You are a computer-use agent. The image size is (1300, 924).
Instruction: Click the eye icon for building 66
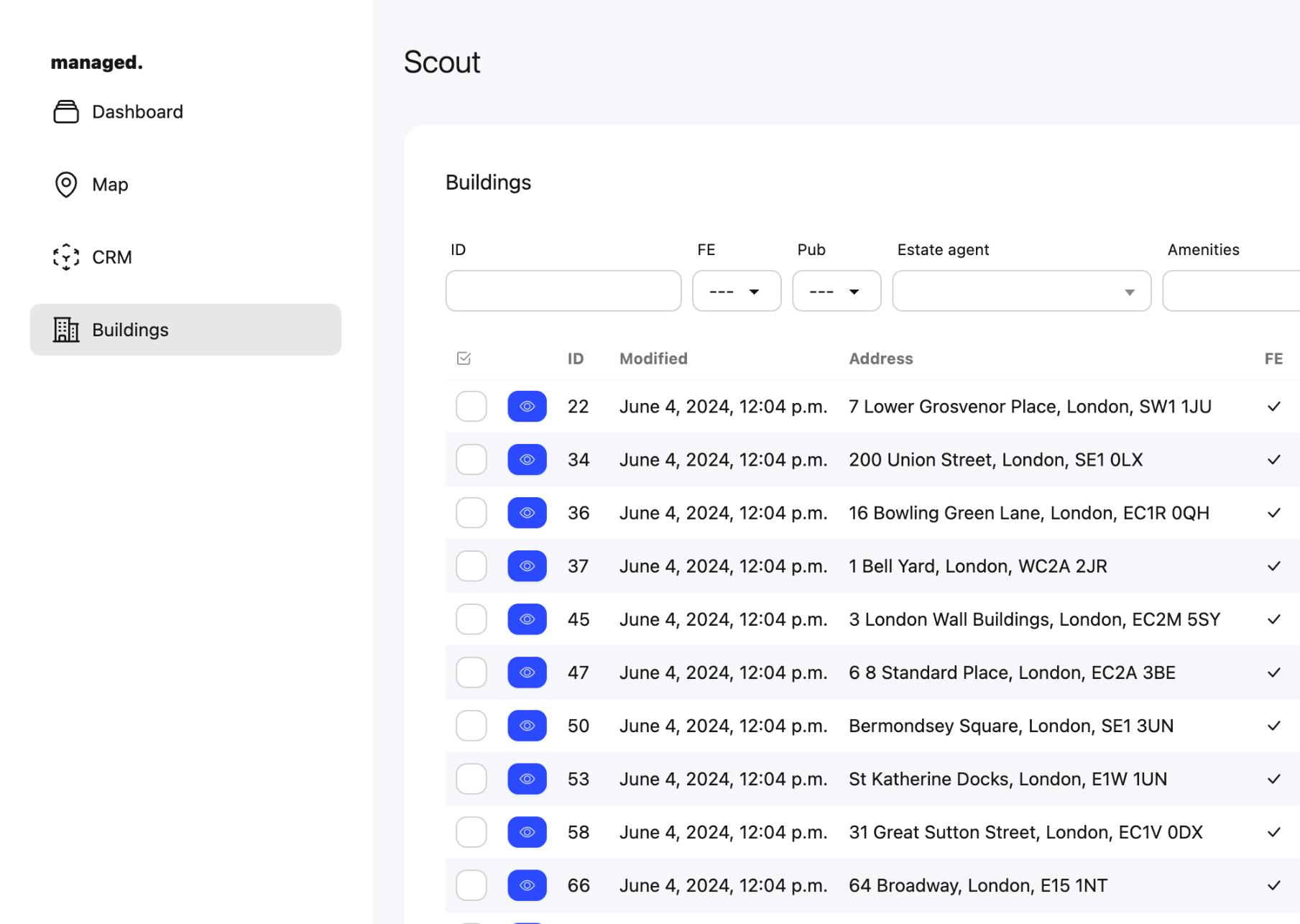[x=527, y=885]
